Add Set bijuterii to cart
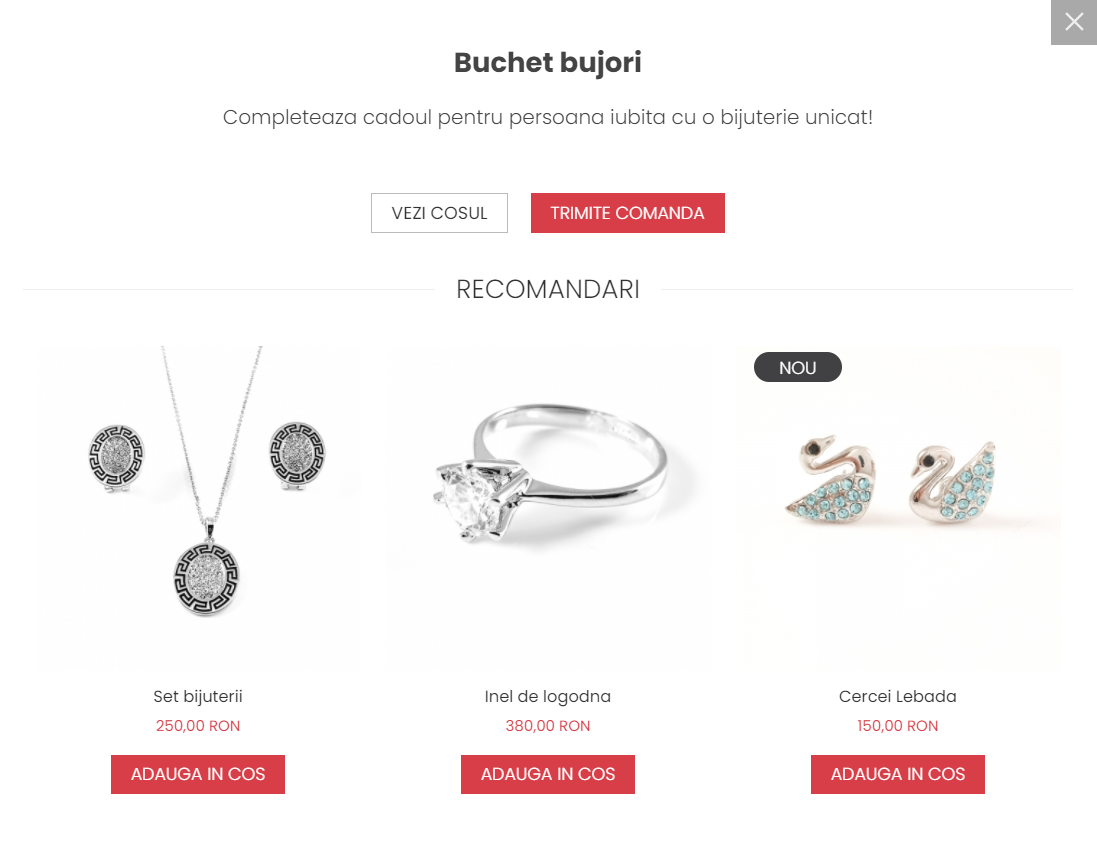Viewport: 1097px width, 853px height. (x=198, y=774)
